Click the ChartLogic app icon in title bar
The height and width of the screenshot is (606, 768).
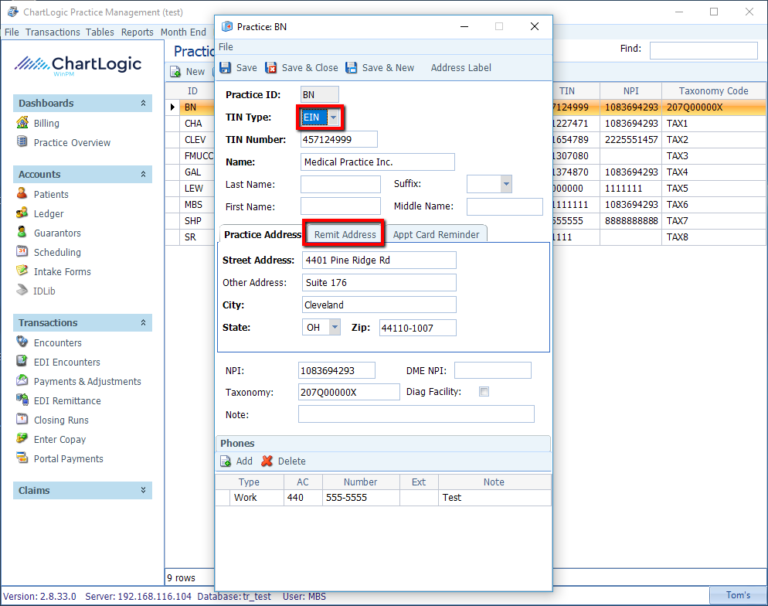13,12
